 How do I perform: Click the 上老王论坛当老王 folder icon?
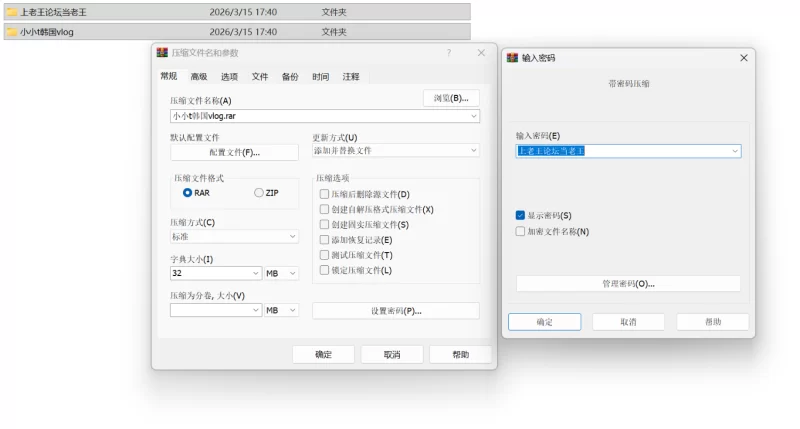[x=11, y=12]
